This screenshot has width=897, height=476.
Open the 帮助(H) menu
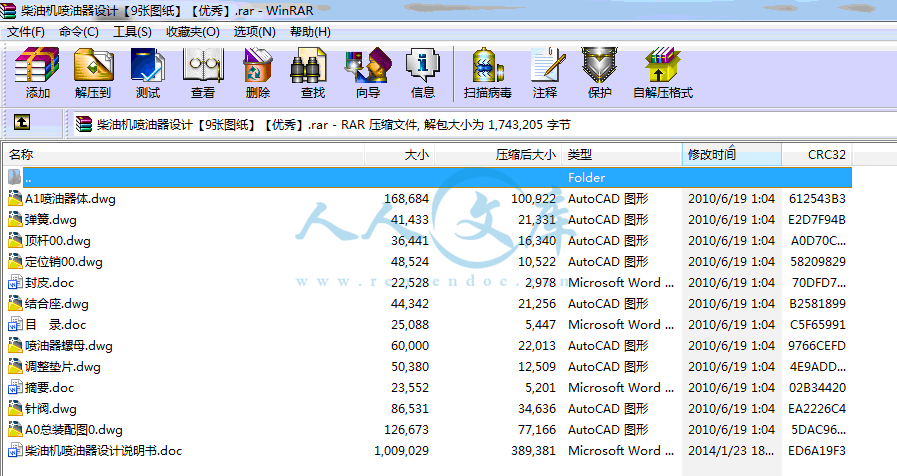click(x=310, y=31)
